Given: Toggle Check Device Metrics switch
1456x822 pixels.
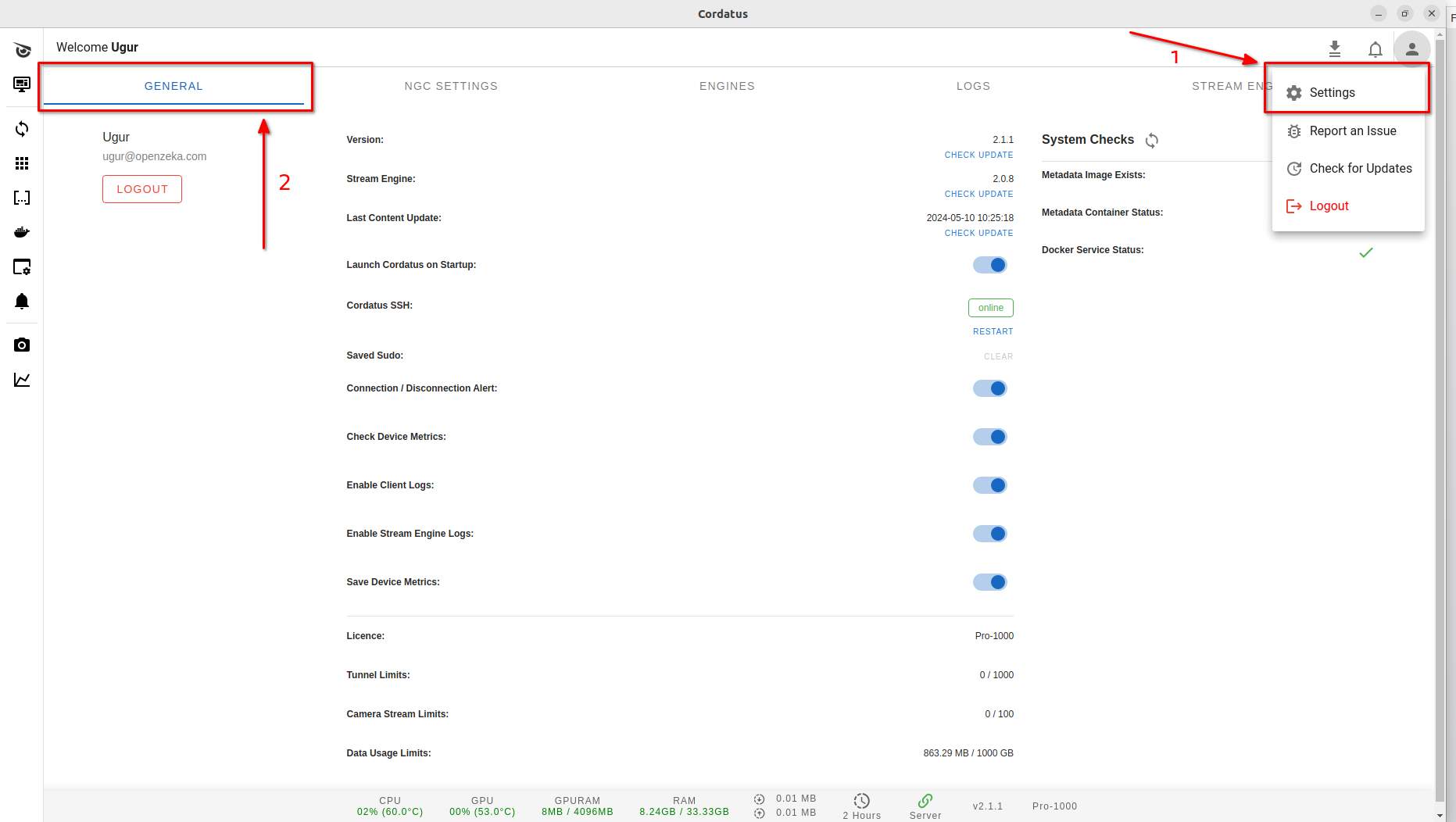Looking at the screenshot, I should point(990,437).
